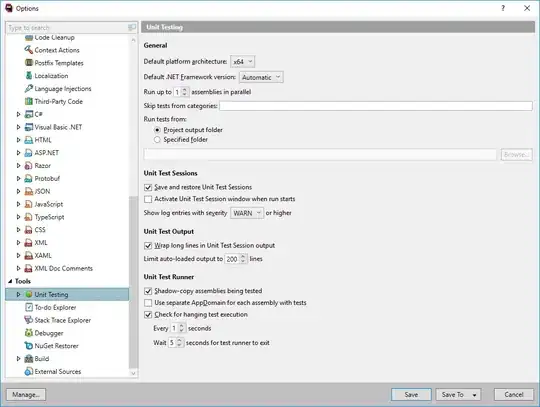Select the Build item under Tools
This screenshot has height=407, width=540.
click(42, 358)
